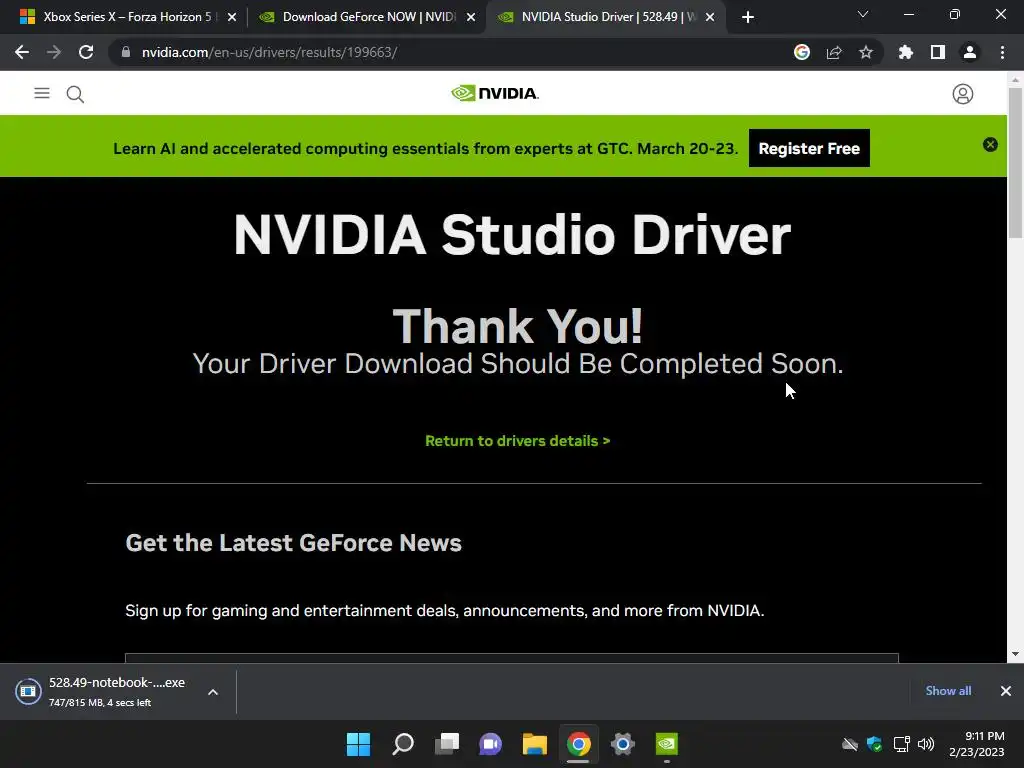Screen dimensions: 1024x768
Task: Open Google account icon in address bar
Action: pos(801,52)
